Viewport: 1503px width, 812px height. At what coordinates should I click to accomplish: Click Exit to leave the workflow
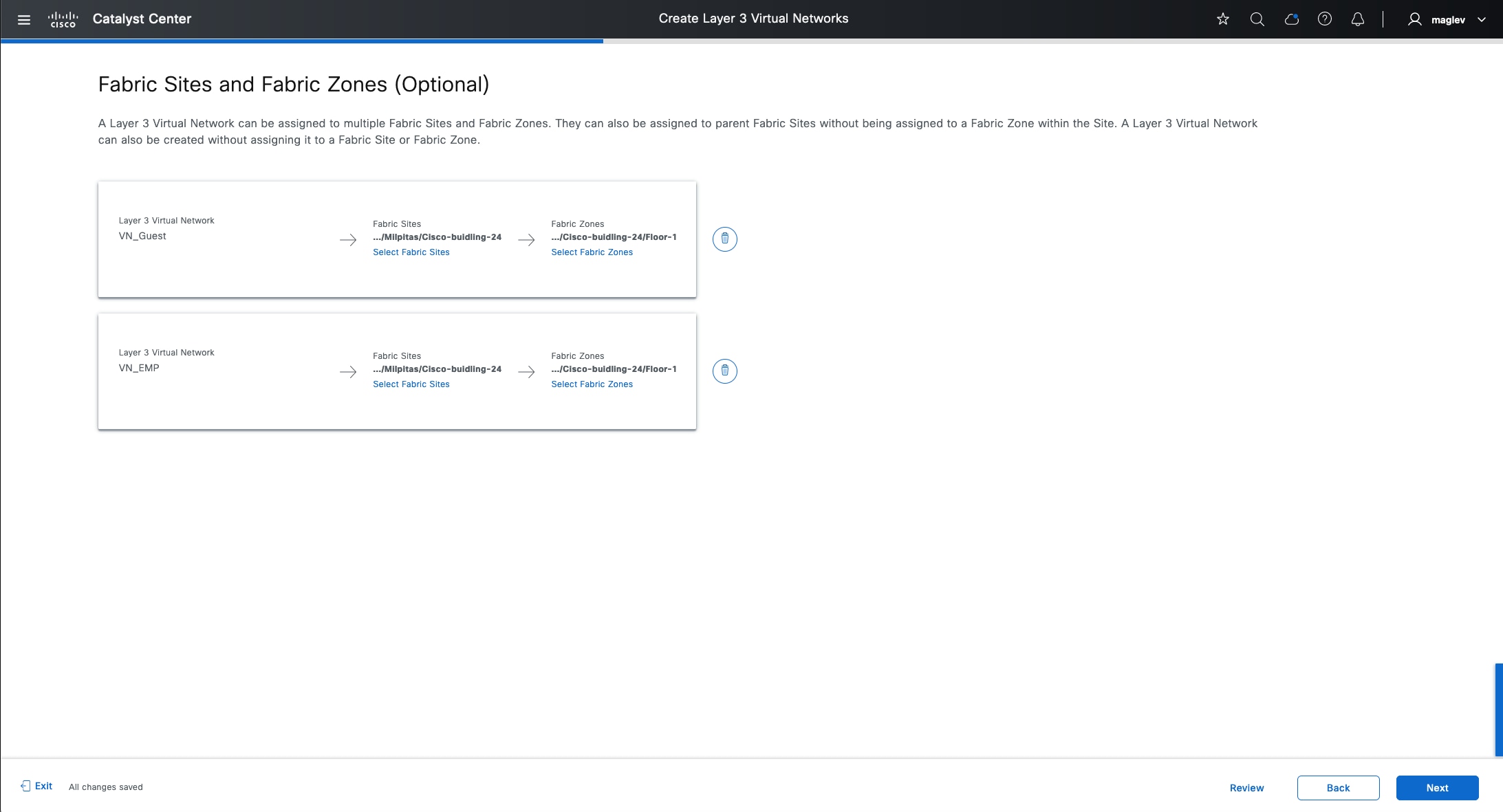[37, 786]
